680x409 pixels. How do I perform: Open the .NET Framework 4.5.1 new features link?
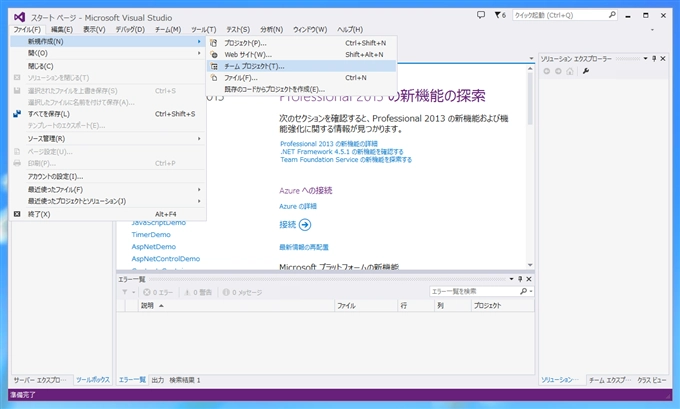click(x=342, y=152)
